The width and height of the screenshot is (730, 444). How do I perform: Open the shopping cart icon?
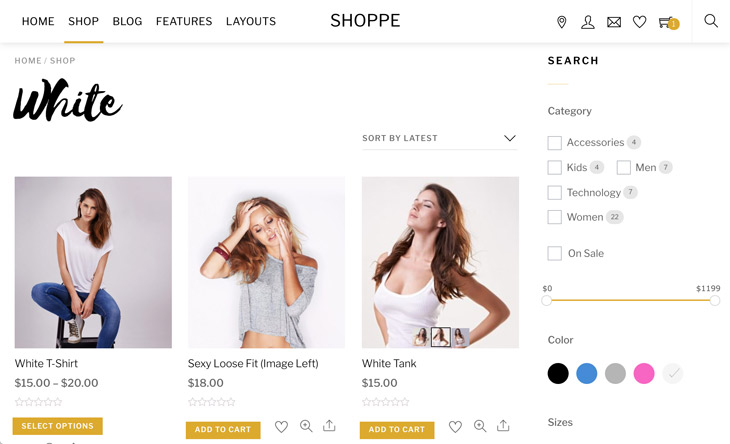point(669,22)
